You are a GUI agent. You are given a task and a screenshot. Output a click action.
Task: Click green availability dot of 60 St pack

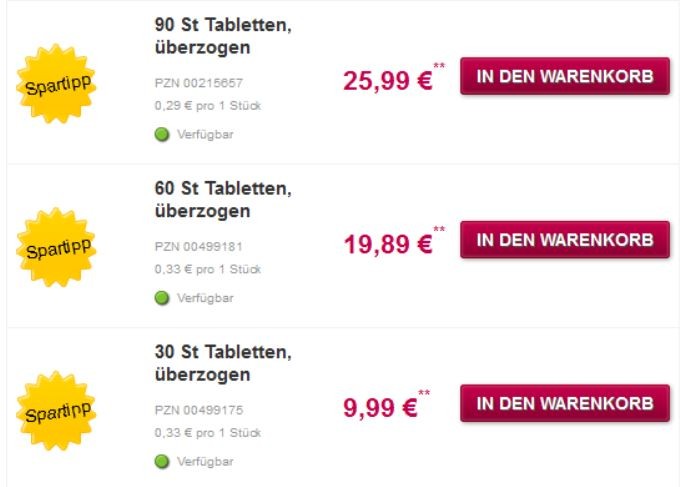click(x=162, y=298)
